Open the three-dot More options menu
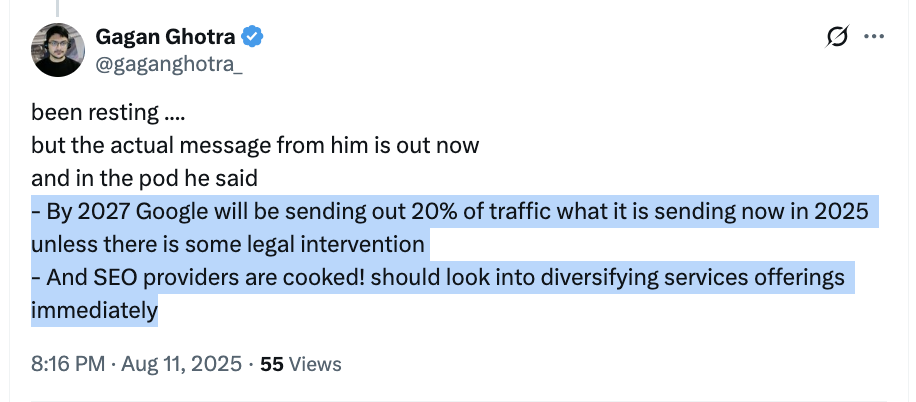 (874, 37)
